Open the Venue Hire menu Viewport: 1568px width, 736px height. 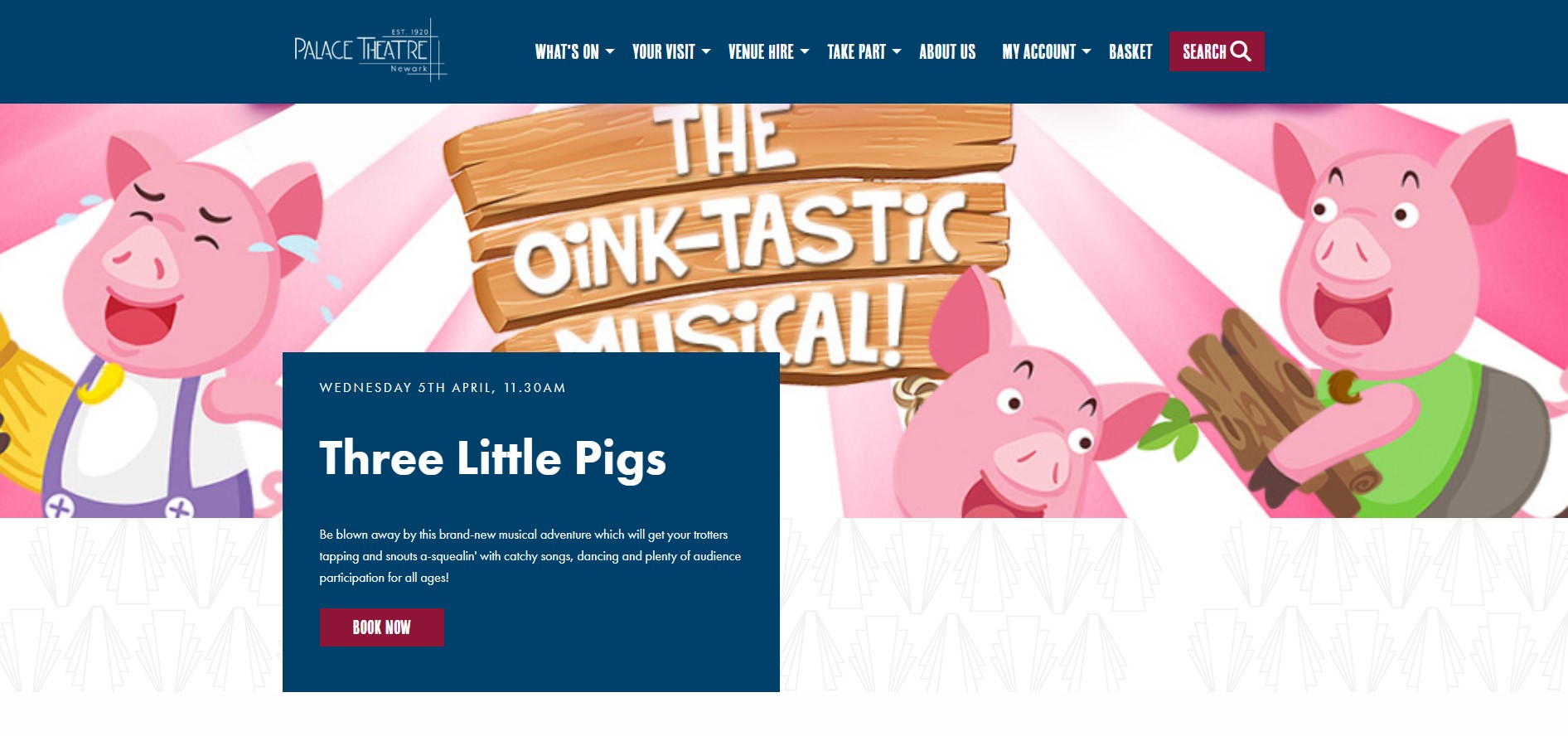point(761,52)
